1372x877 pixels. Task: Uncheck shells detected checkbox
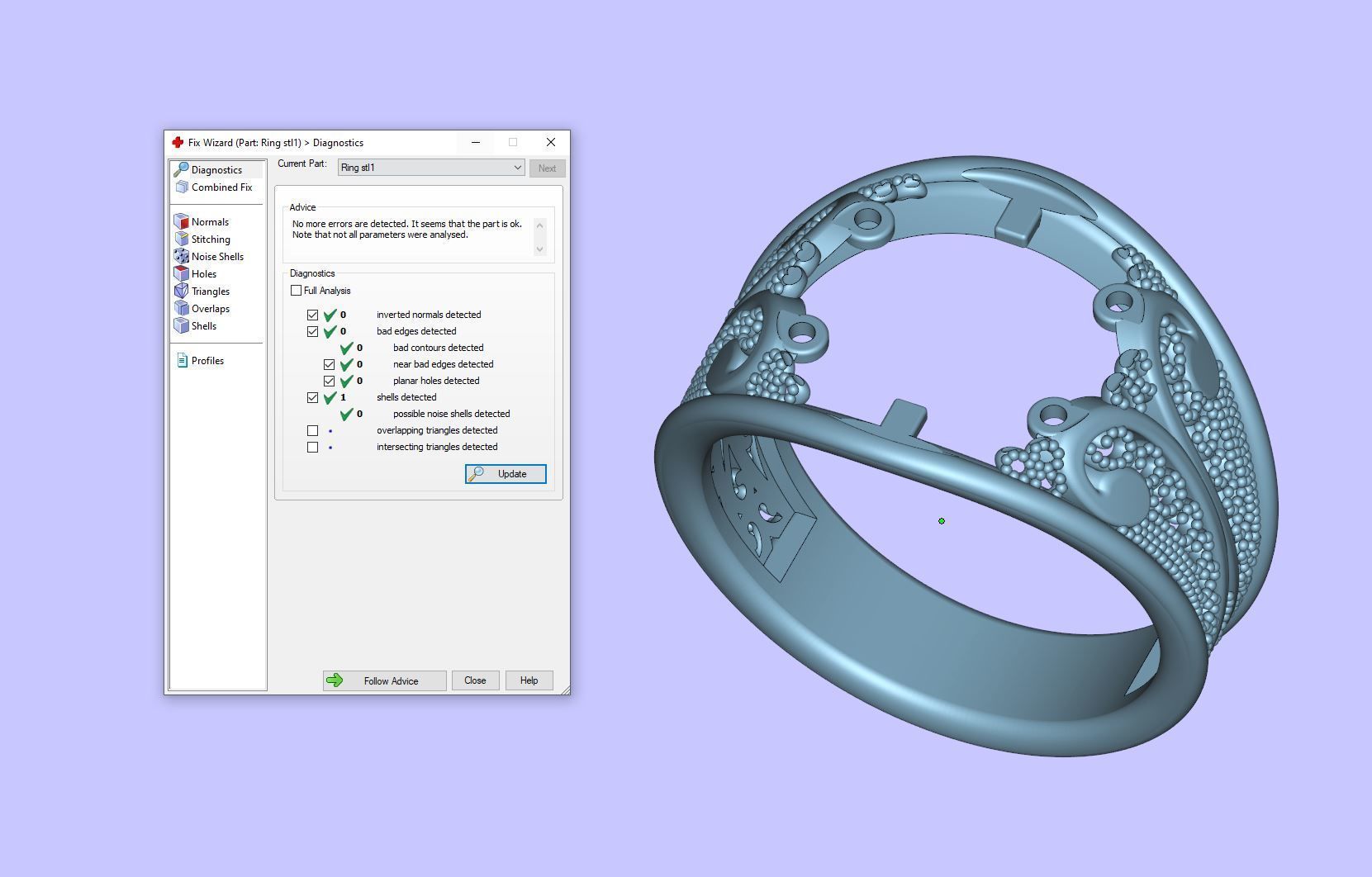tap(312, 397)
